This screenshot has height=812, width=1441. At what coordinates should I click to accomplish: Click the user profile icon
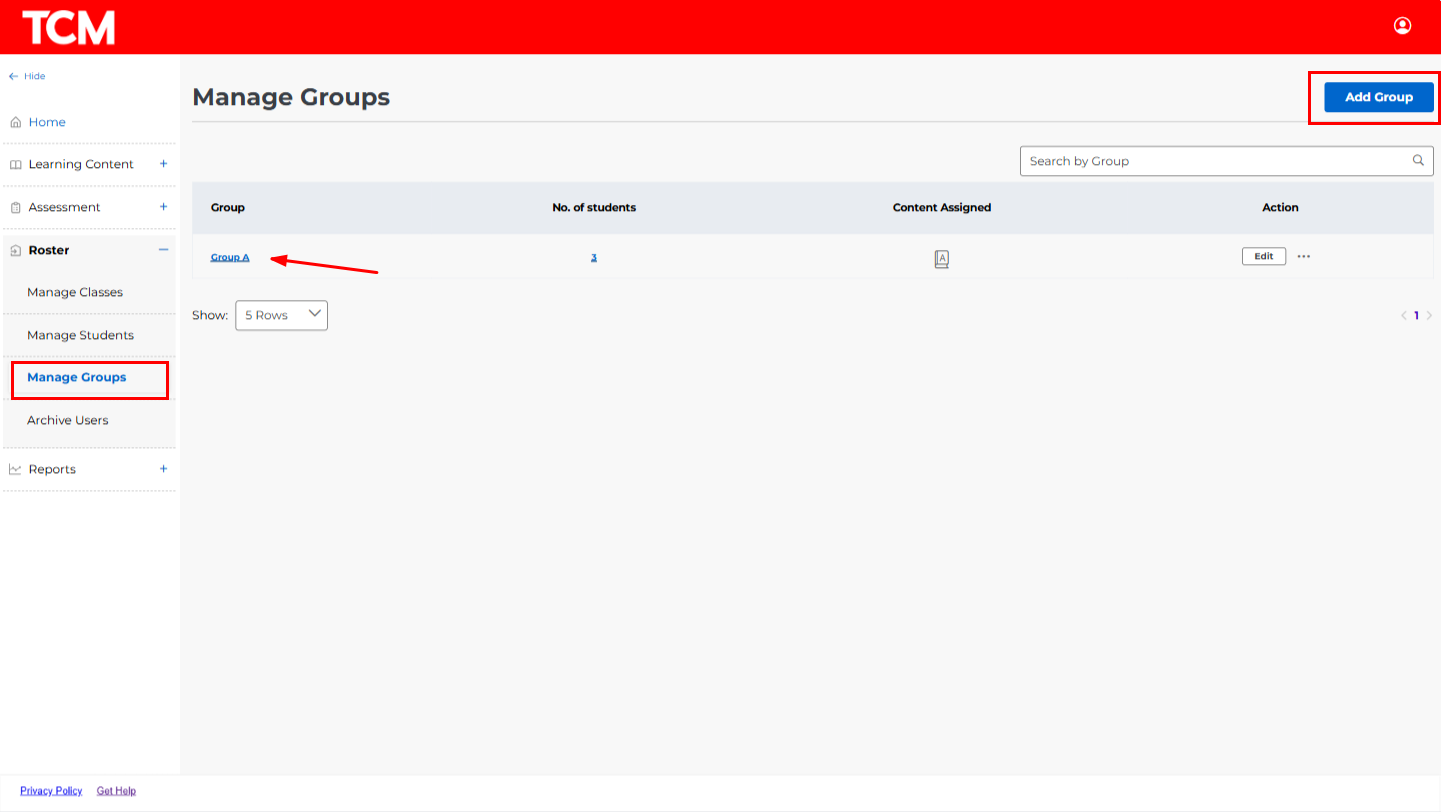click(1402, 26)
